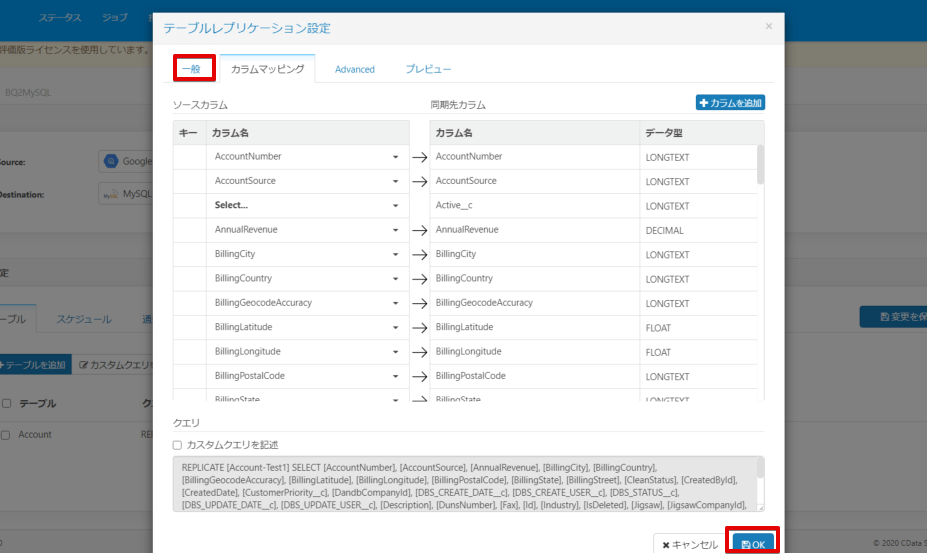Switch to the 一般 tab
The height and width of the screenshot is (557, 927).
191,69
